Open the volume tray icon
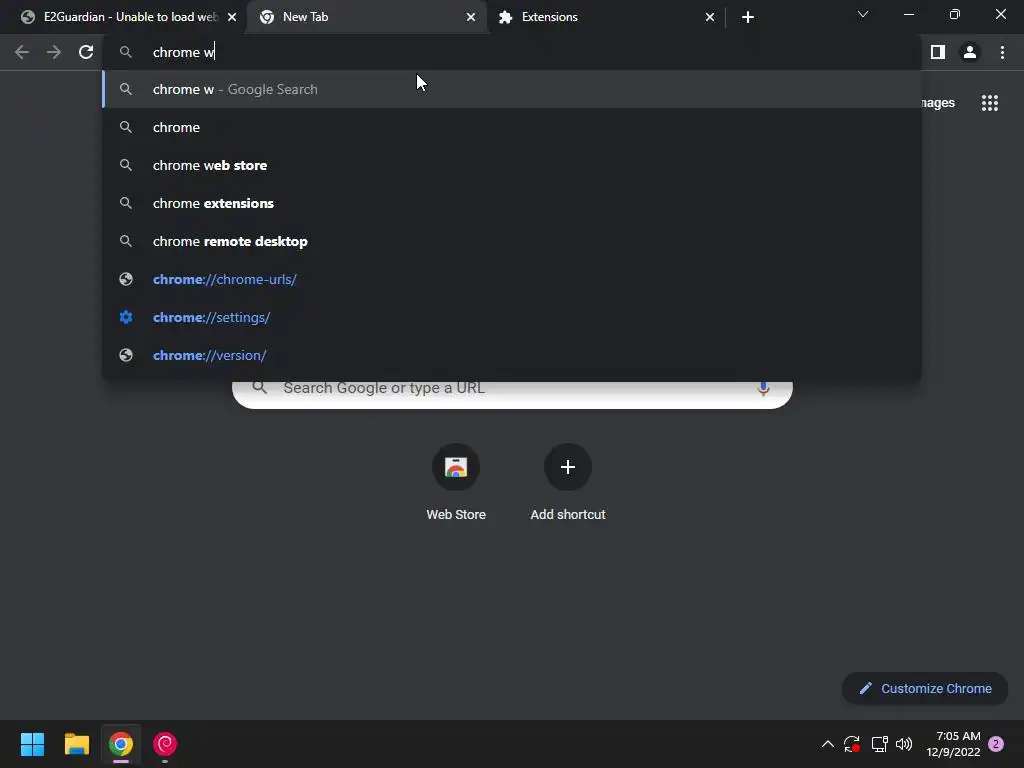The height and width of the screenshot is (768, 1024). pyautogui.click(x=904, y=744)
